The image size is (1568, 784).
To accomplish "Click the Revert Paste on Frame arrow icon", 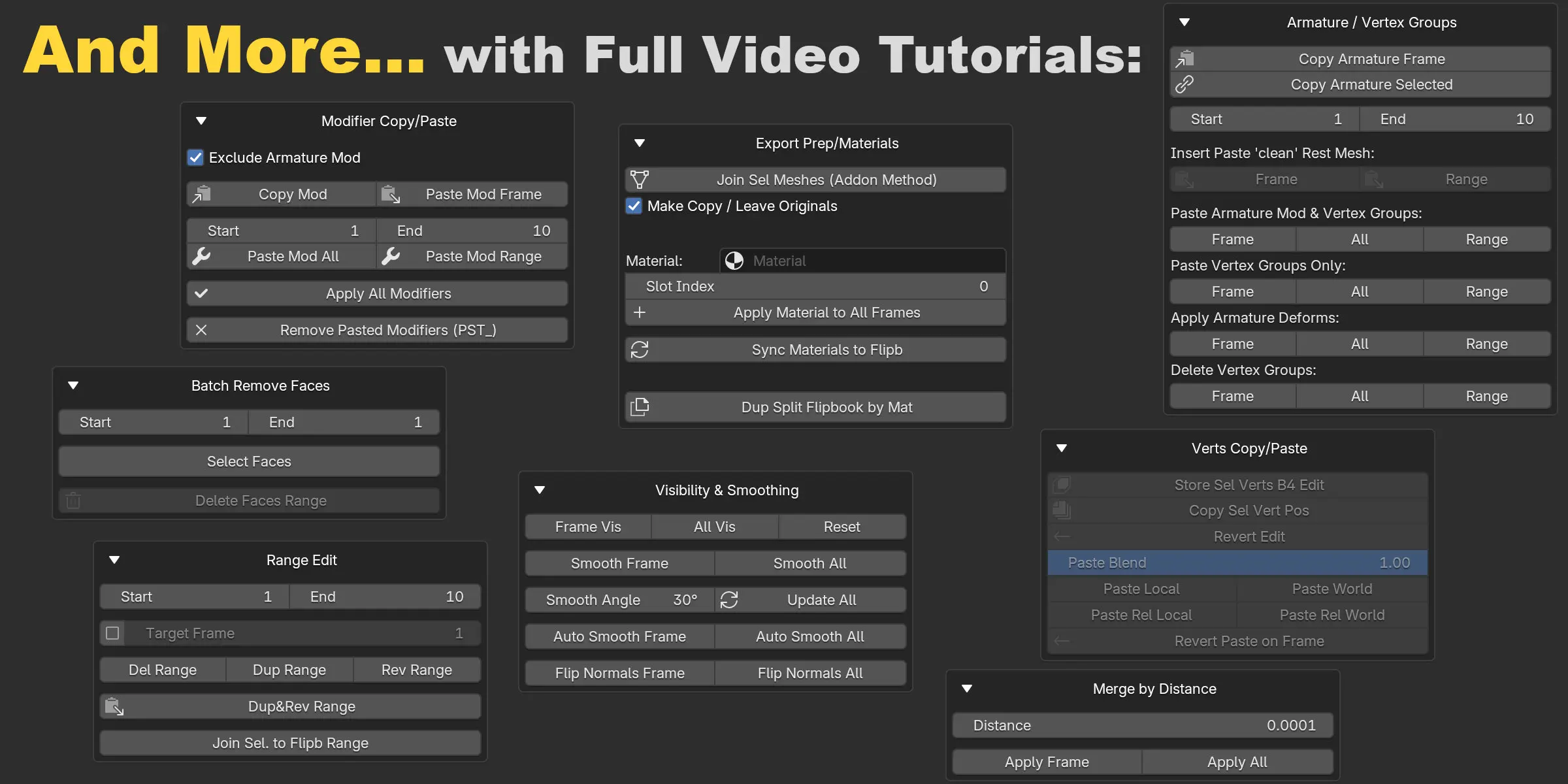I will click(1062, 641).
